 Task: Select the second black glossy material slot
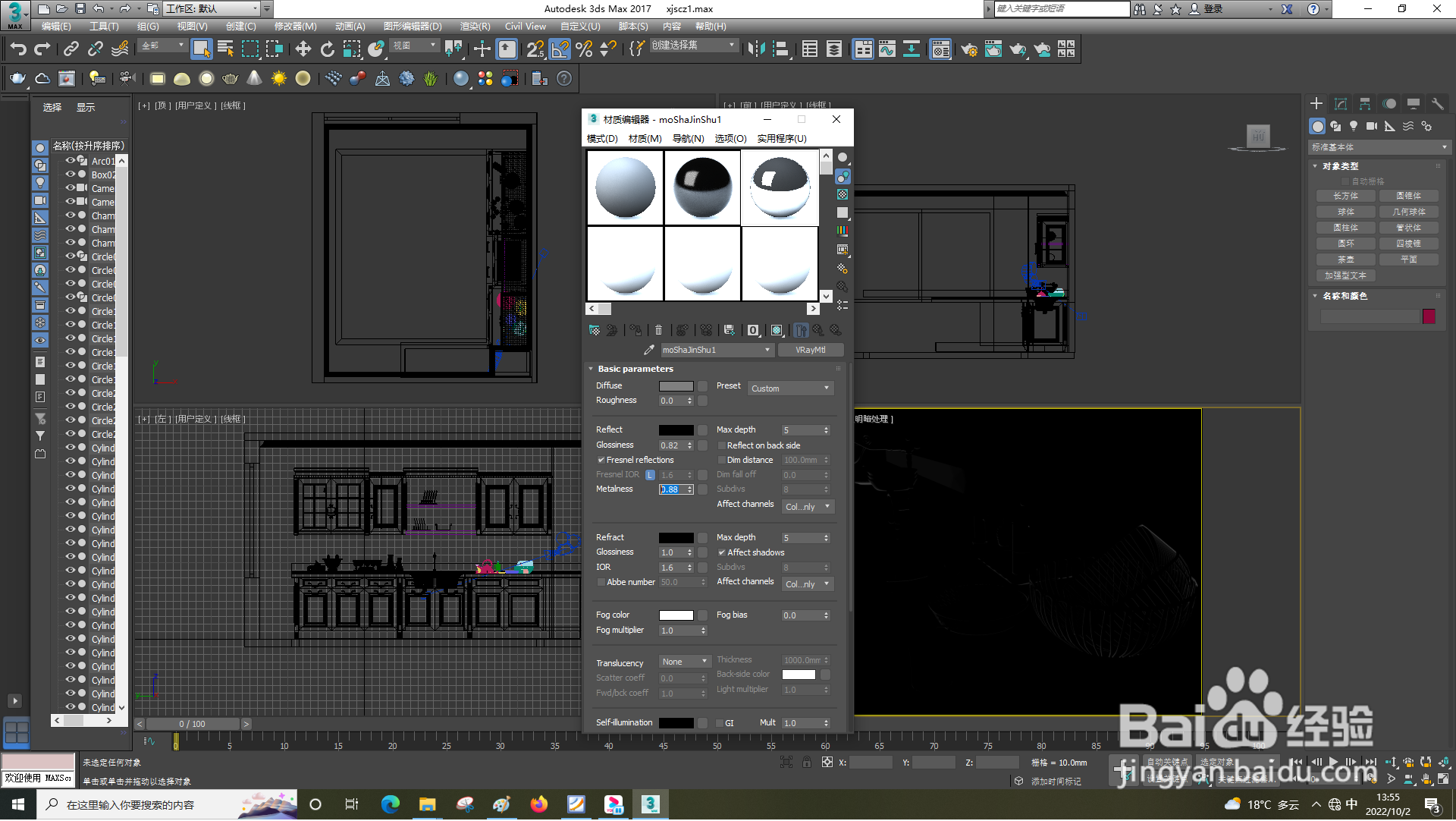coord(702,187)
